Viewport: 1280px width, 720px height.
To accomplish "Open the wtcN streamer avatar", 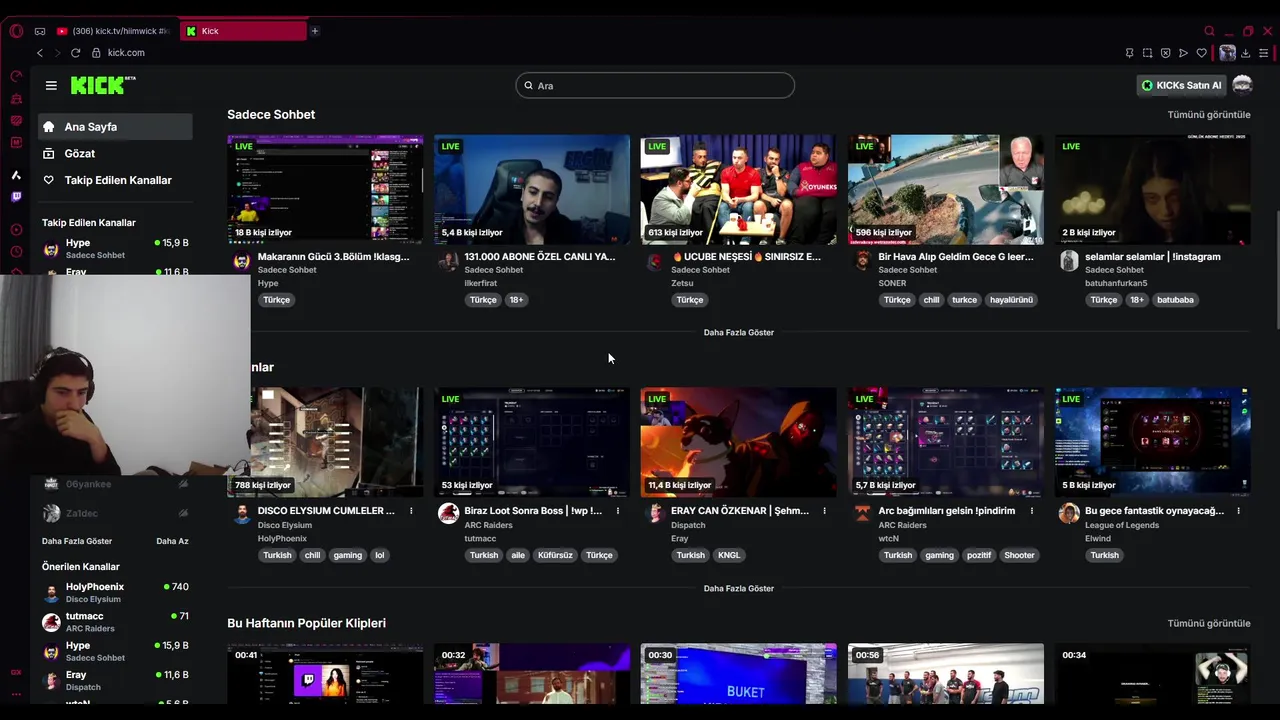I will (x=862, y=513).
